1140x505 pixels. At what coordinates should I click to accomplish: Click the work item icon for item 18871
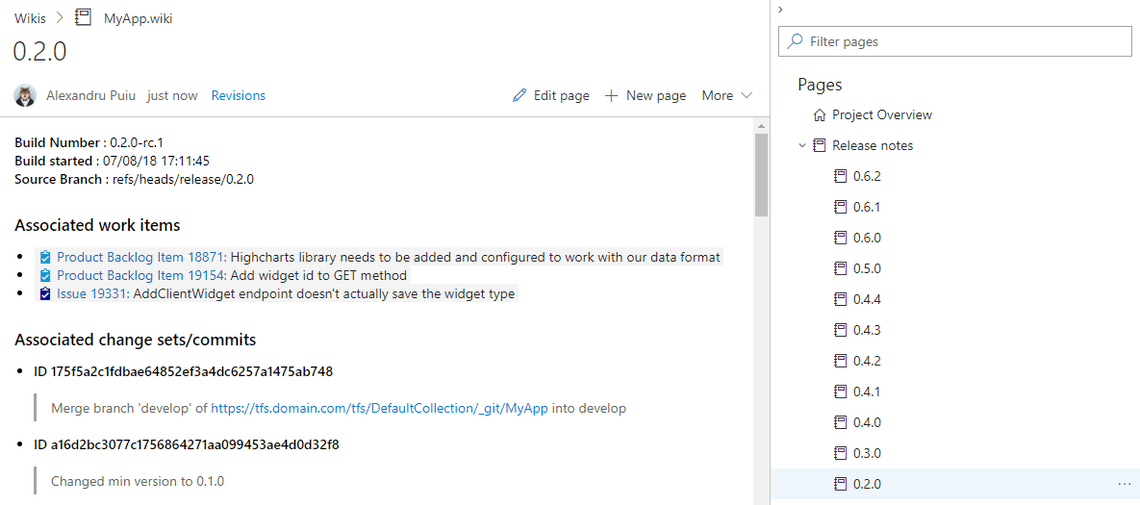tap(45, 257)
